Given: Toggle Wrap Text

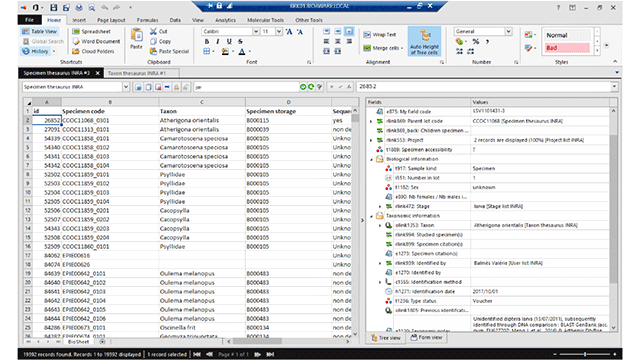Looking at the screenshot, I should pyautogui.click(x=380, y=35).
